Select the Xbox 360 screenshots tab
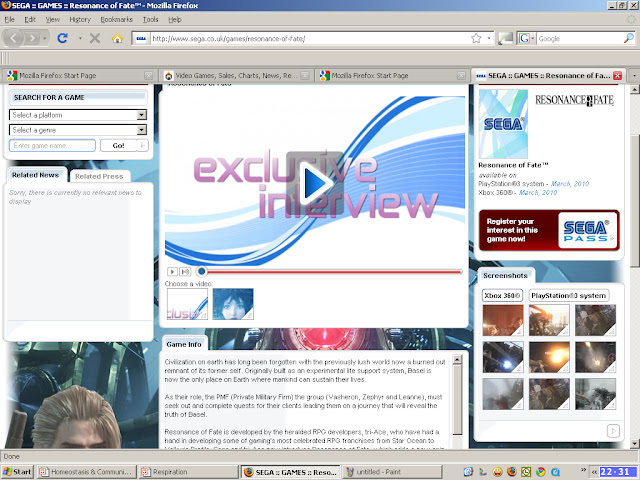This screenshot has width=640, height=480. (x=502, y=296)
